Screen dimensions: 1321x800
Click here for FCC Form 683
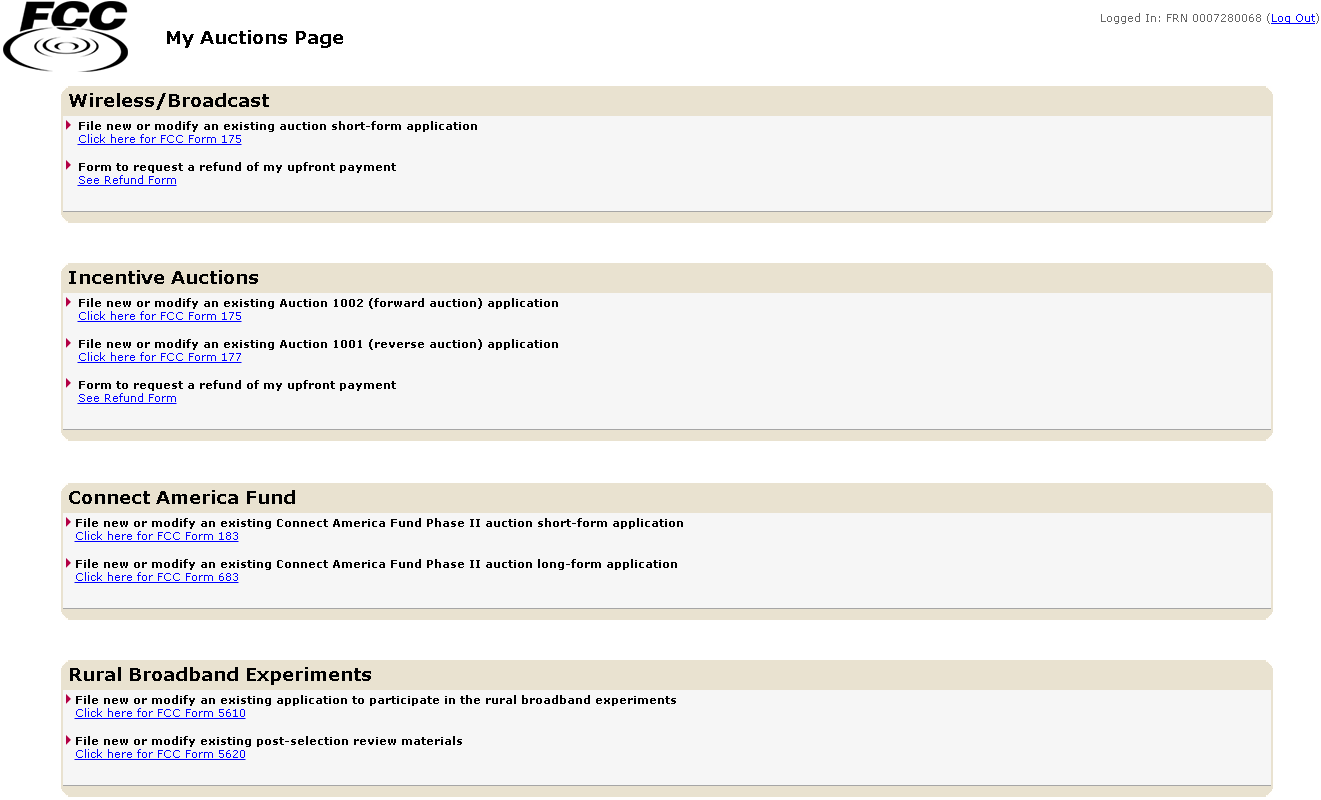[157, 578]
